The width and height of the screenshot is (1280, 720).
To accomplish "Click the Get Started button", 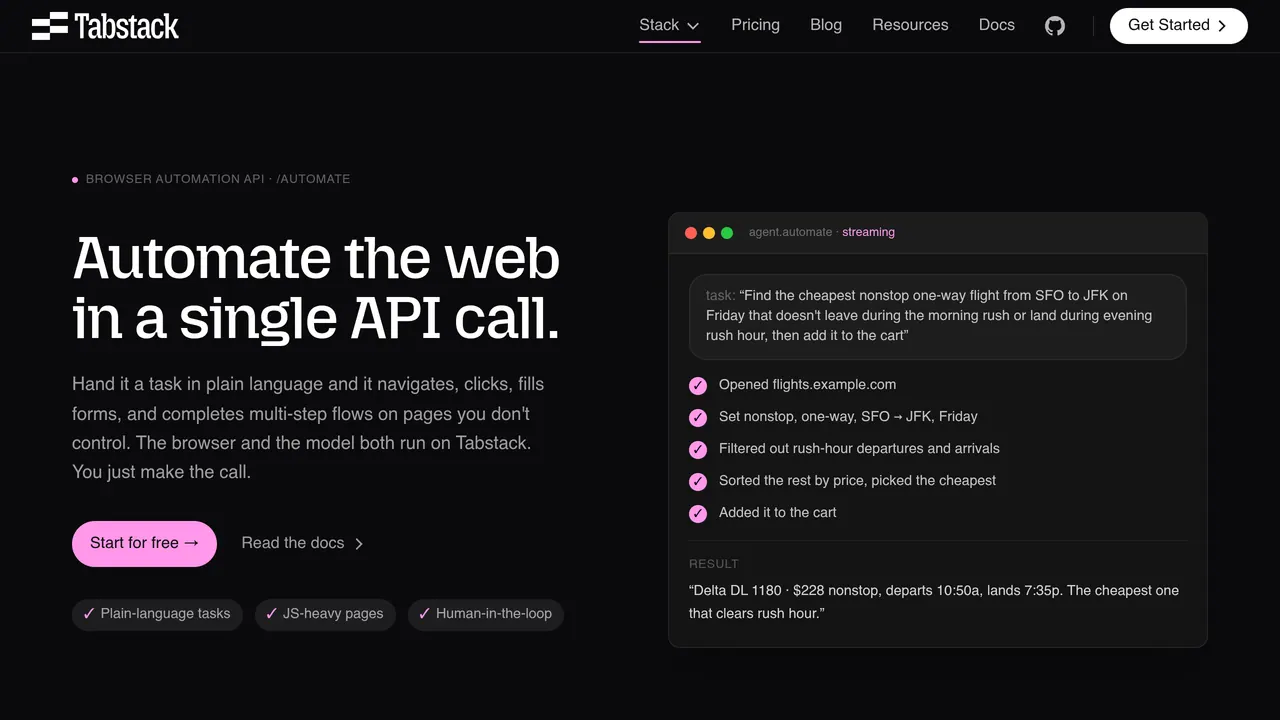I will point(1178,26).
